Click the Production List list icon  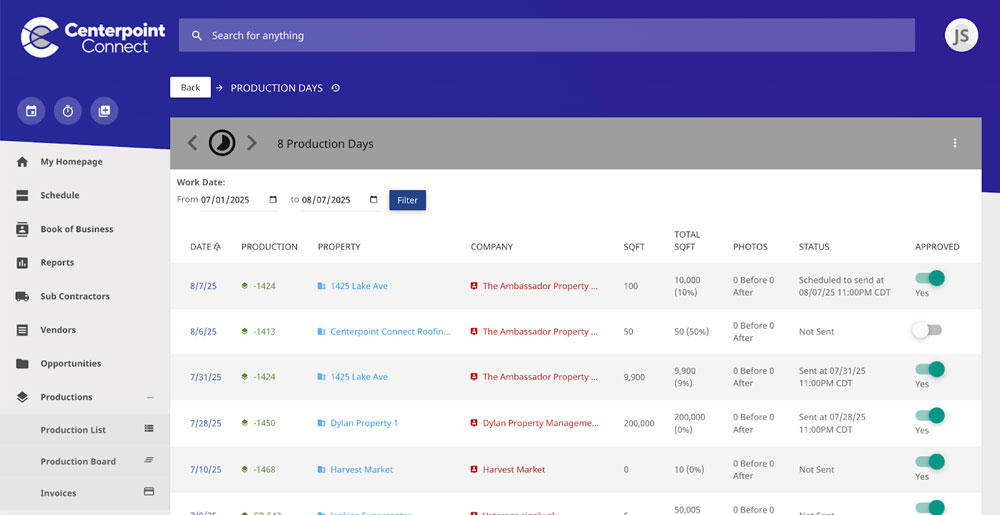tap(149, 429)
